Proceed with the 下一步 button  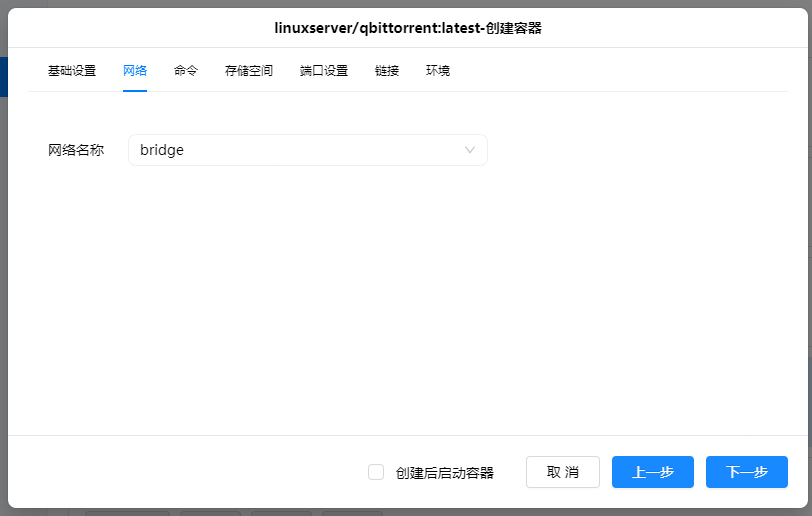click(747, 472)
